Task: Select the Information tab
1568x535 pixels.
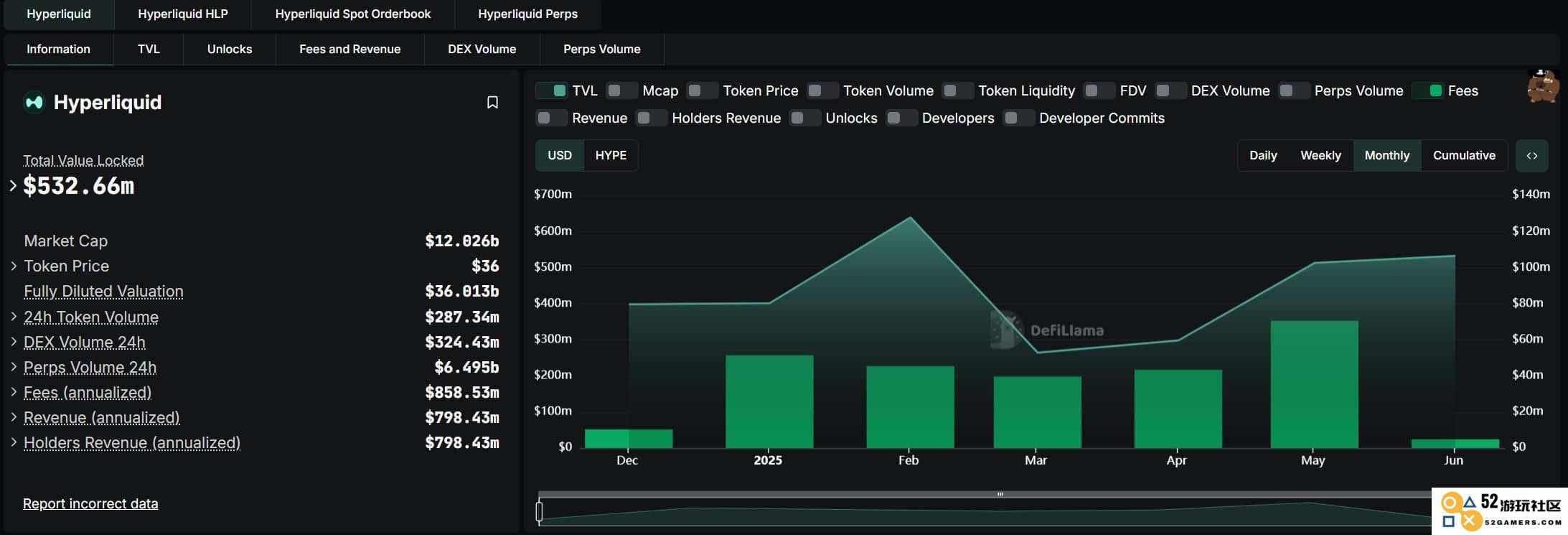Action: pyautogui.click(x=59, y=50)
